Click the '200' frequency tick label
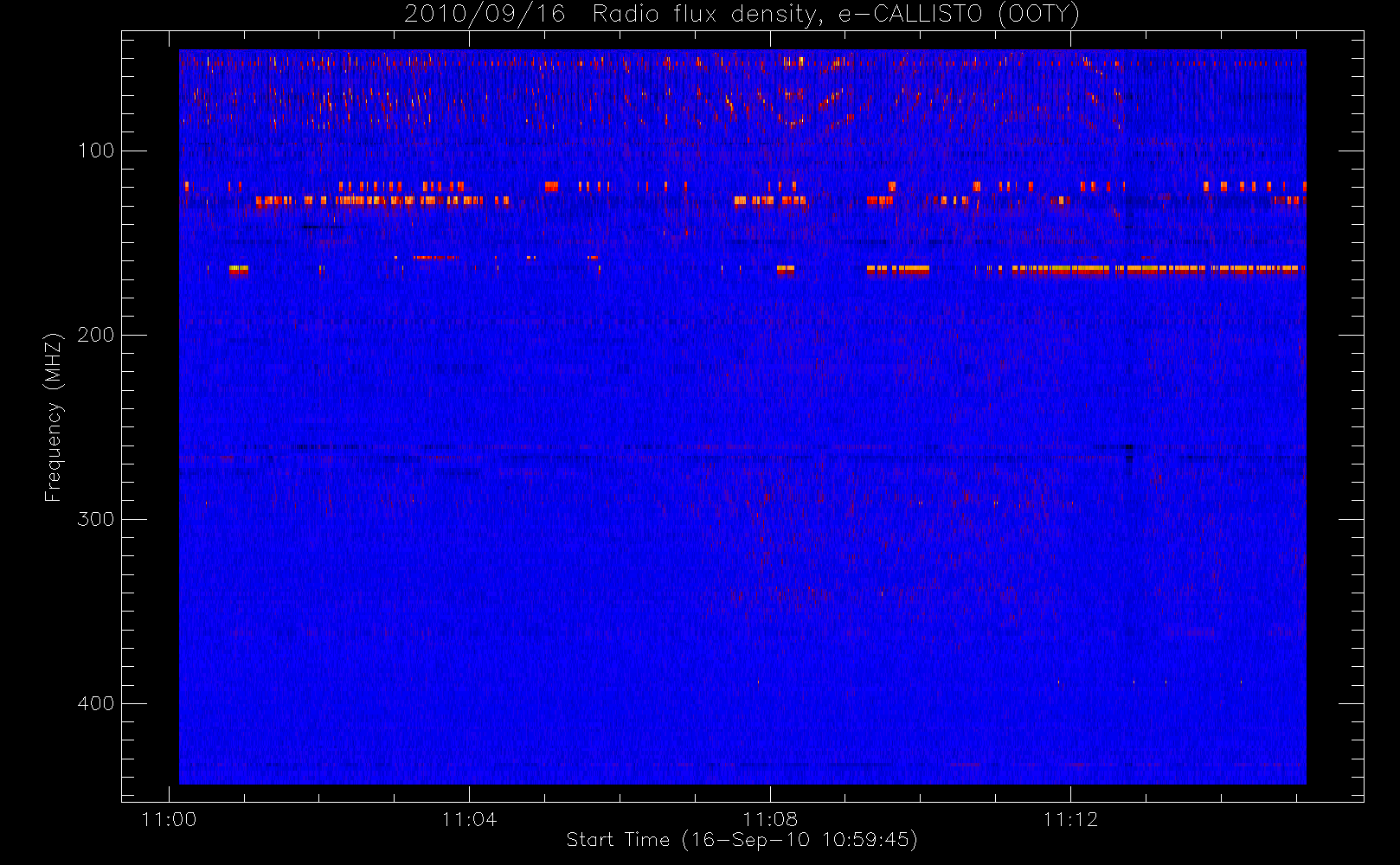 pos(95,335)
